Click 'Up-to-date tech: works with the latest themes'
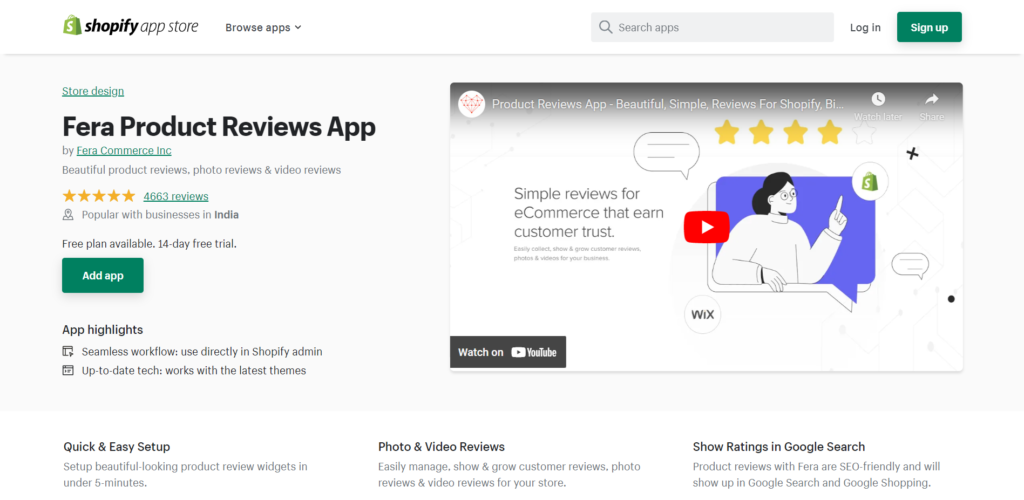The height and width of the screenshot is (500, 1024). pos(194,370)
